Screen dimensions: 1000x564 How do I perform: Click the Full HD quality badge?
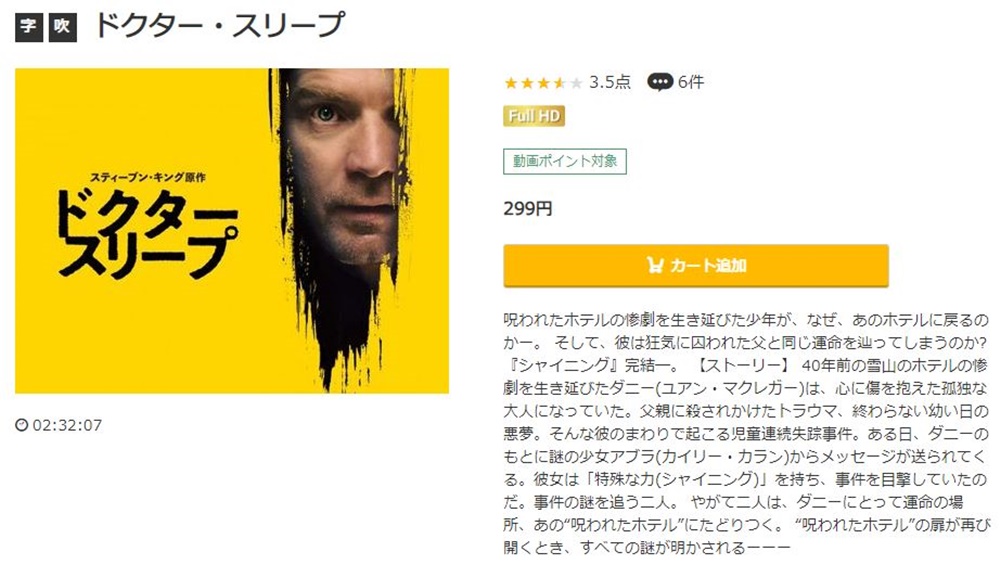pos(534,115)
